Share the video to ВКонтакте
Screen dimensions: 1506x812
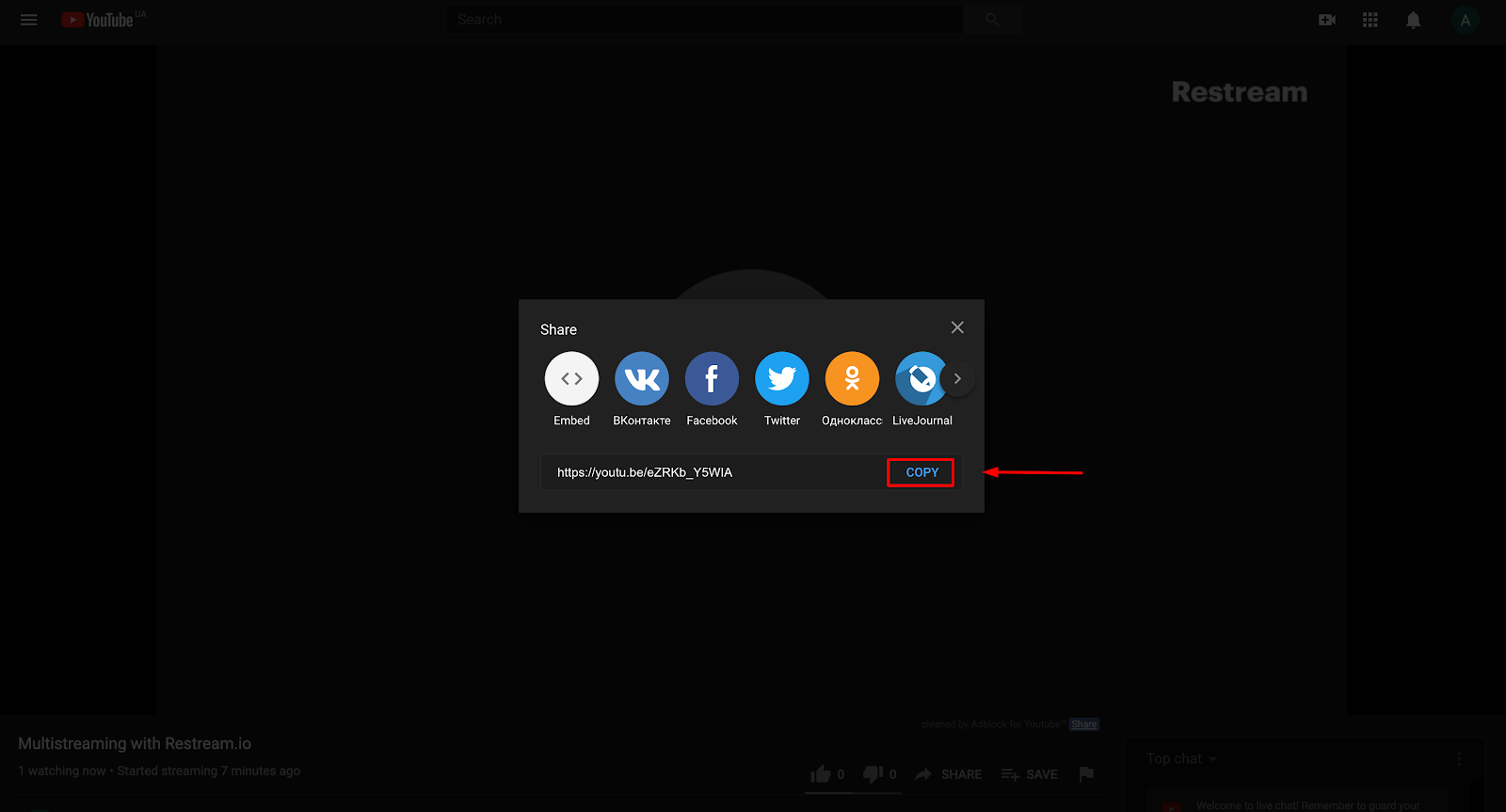[x=642, y=378]
